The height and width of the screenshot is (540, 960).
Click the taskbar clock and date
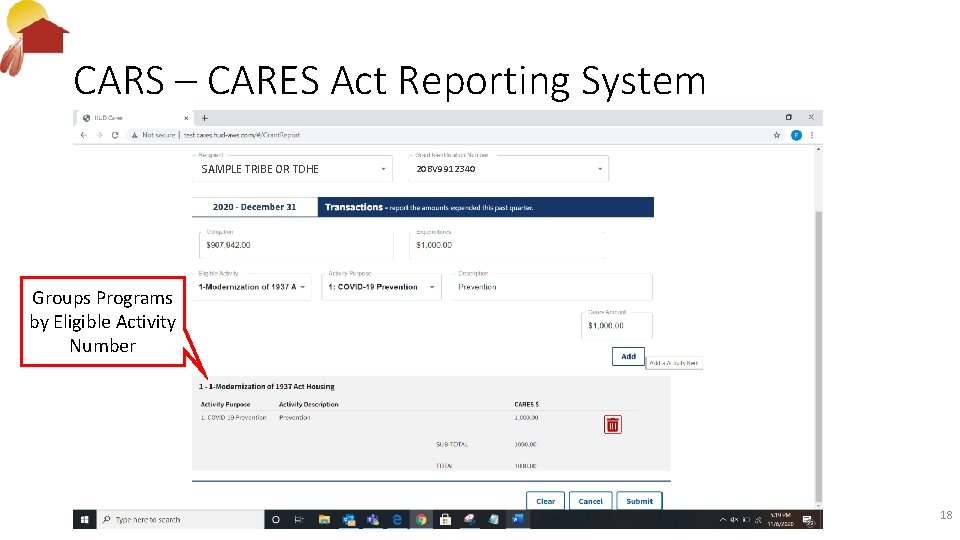tap(781, 519)
